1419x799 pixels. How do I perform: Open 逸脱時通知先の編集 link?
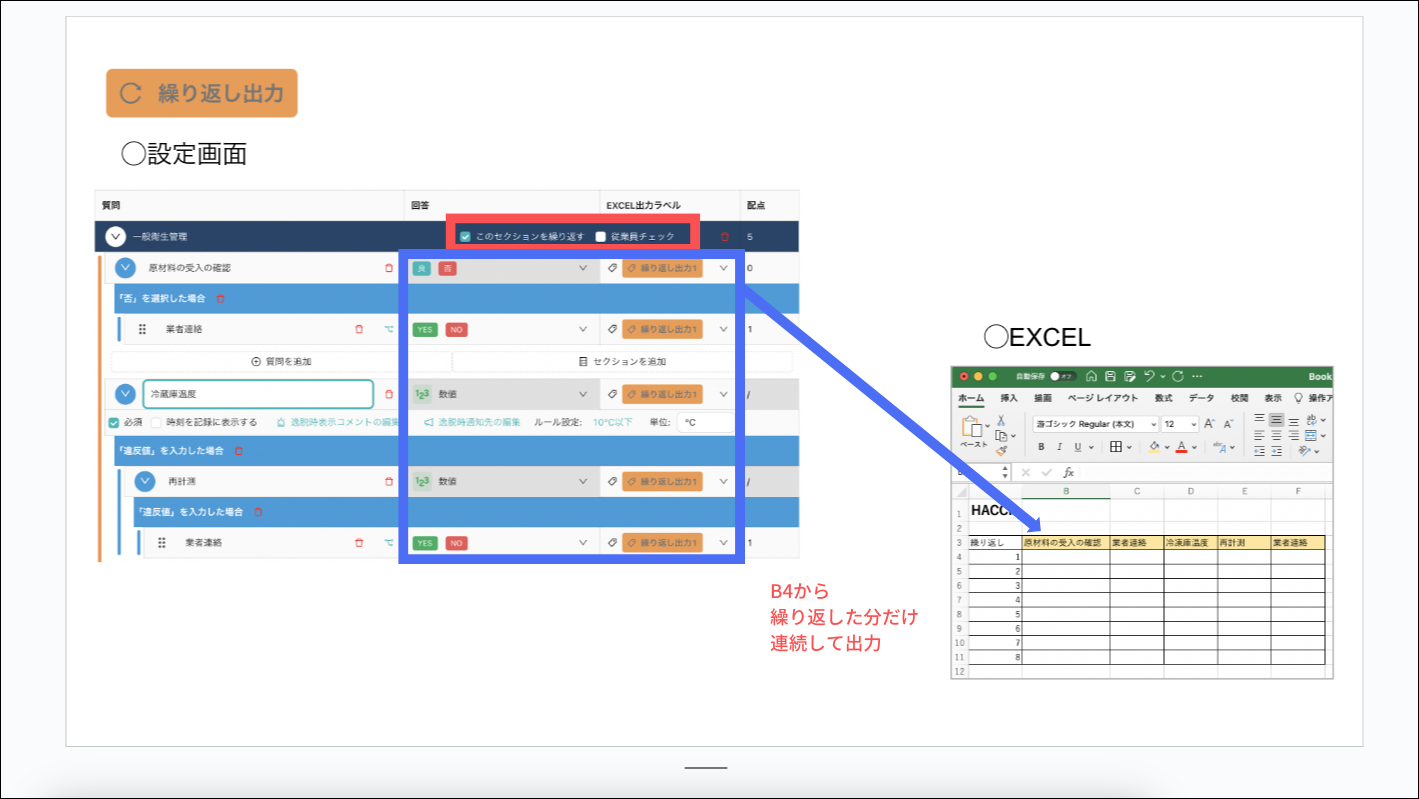tap(472, 422)
